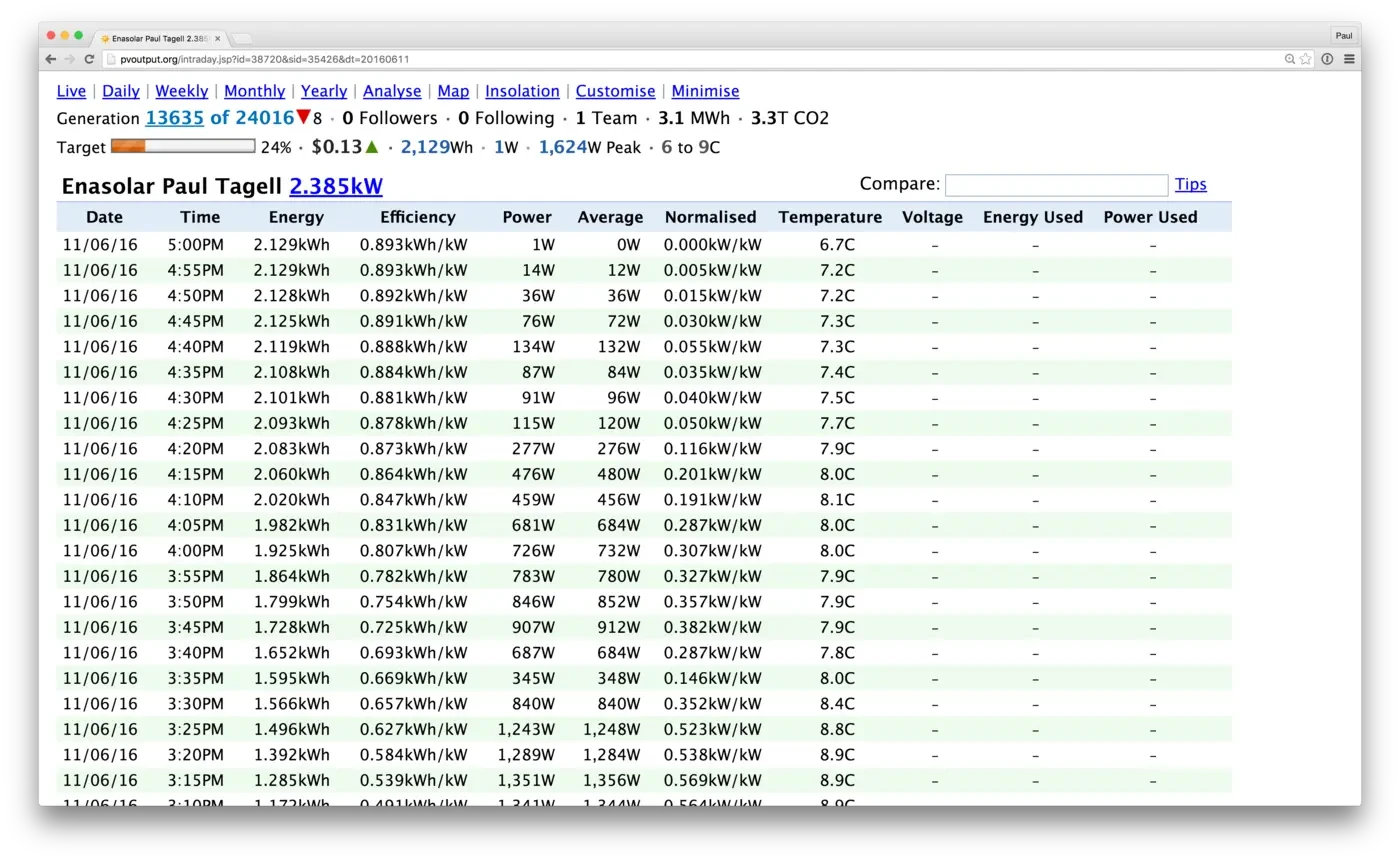Go back with the browser back arrow
Viewport: 1400px width, 861px height.
[x=51, y=59]
